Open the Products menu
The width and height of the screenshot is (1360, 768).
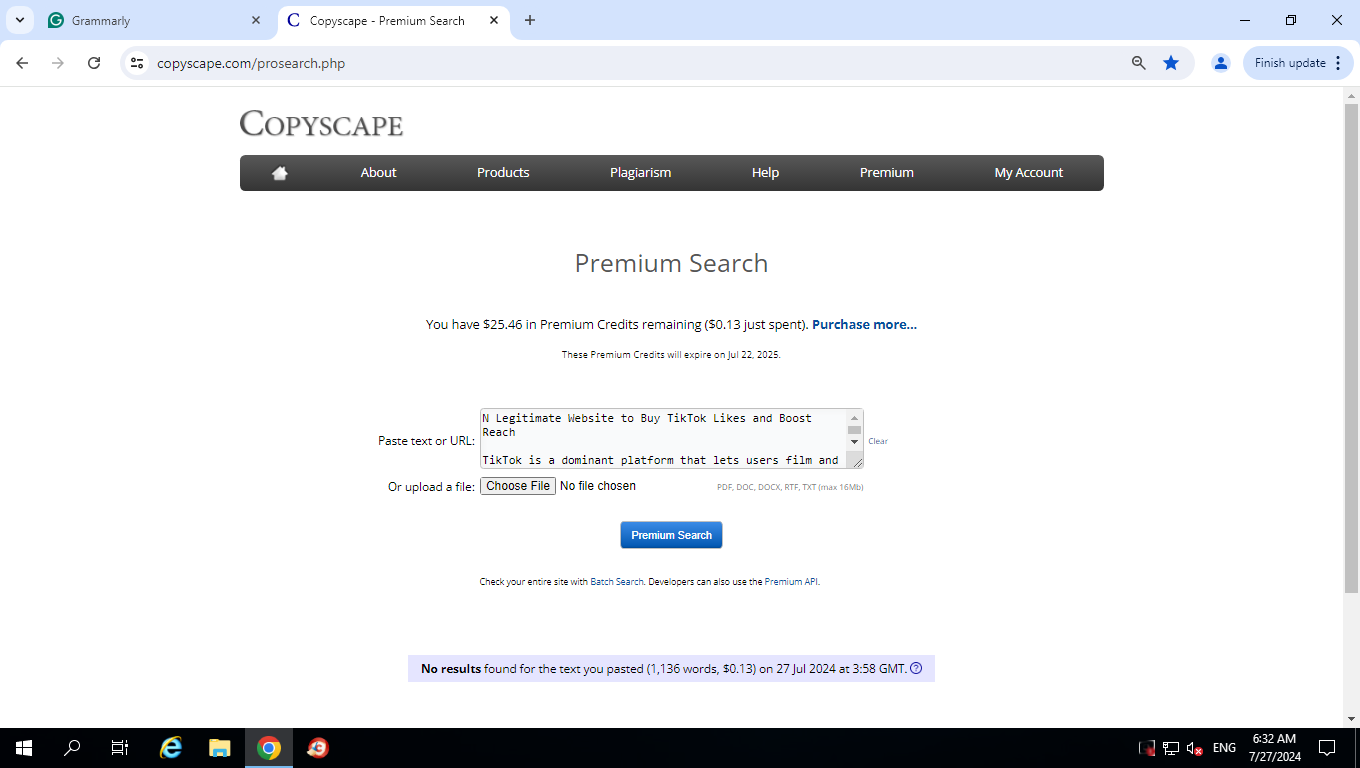coord(503,173)
